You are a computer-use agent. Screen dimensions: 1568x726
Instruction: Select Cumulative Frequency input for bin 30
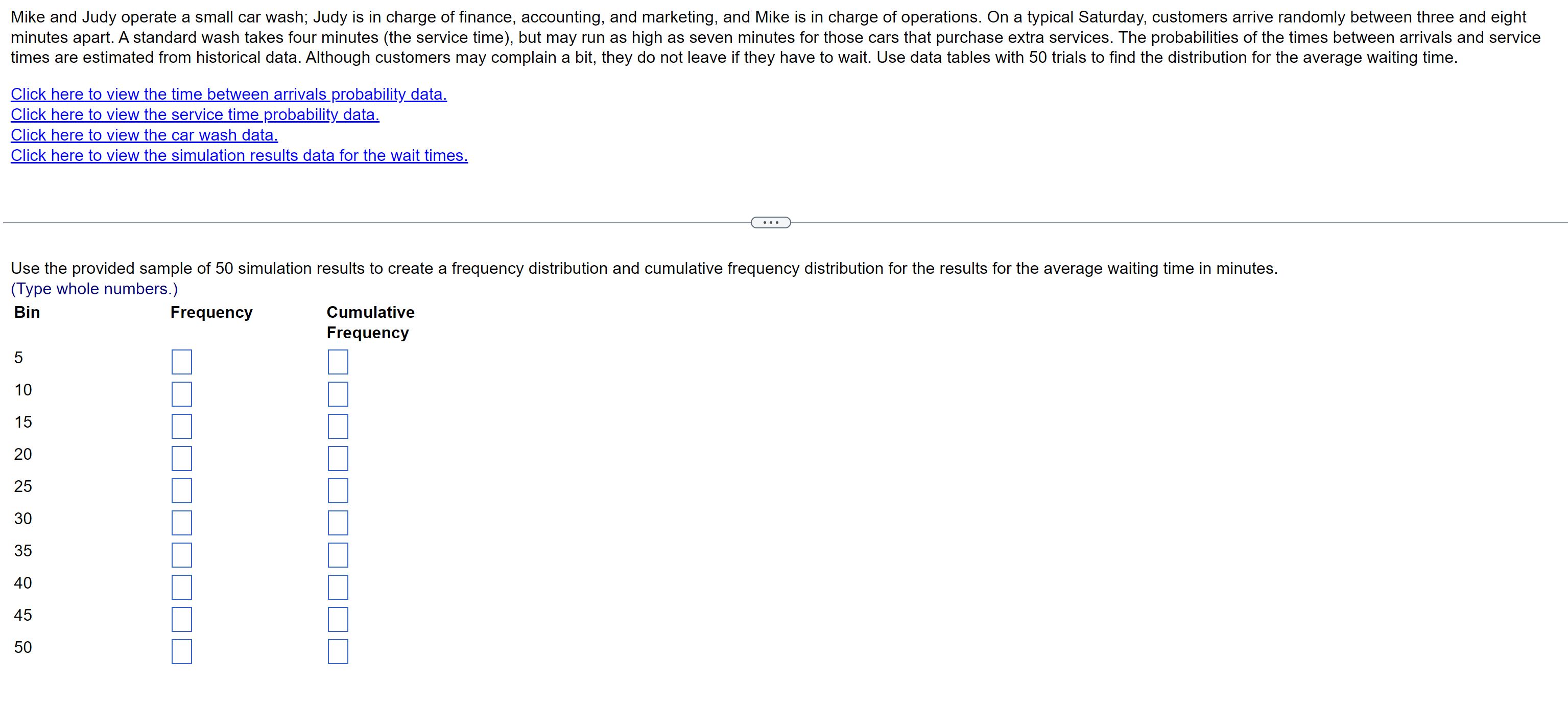(x=338, y=523)
